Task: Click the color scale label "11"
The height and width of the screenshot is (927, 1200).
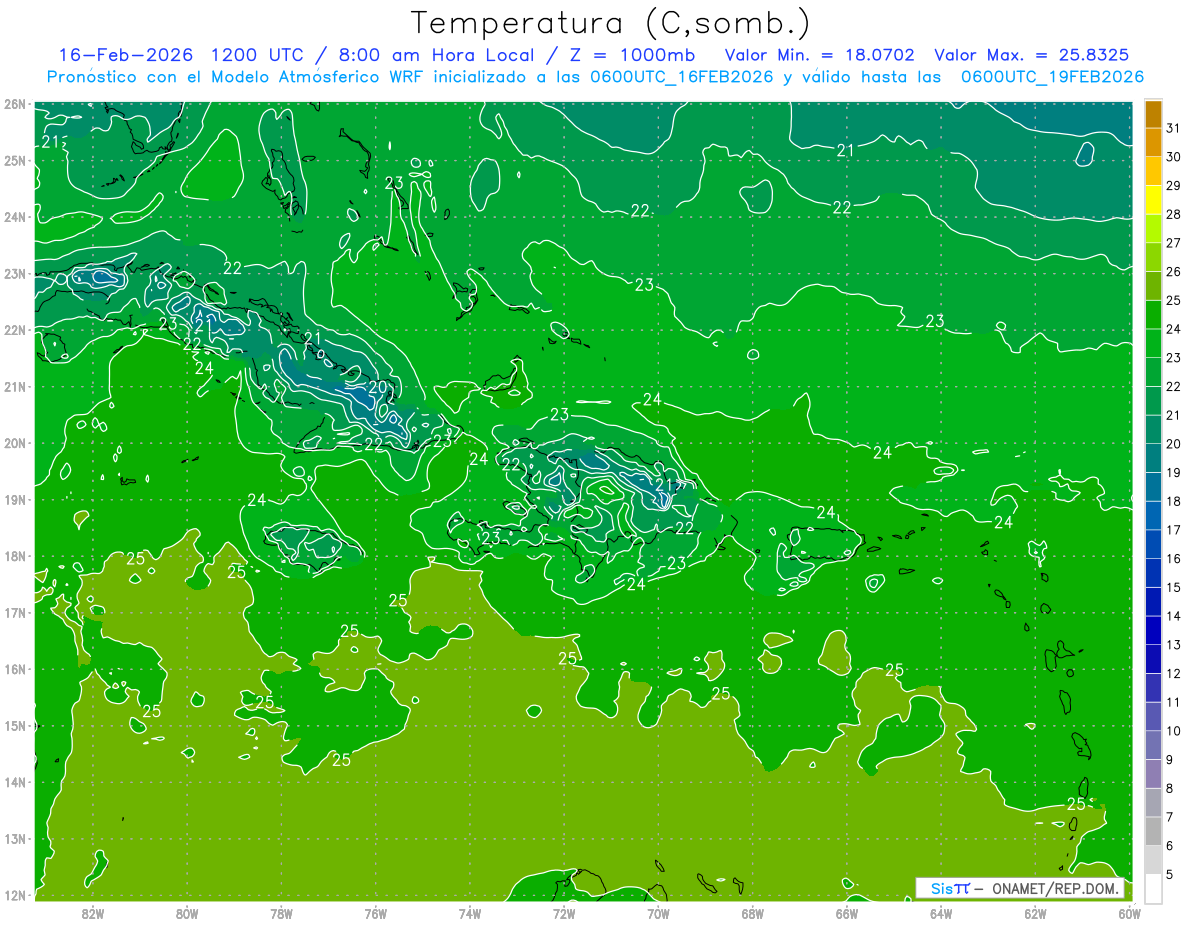Action: click(1174, 703)
